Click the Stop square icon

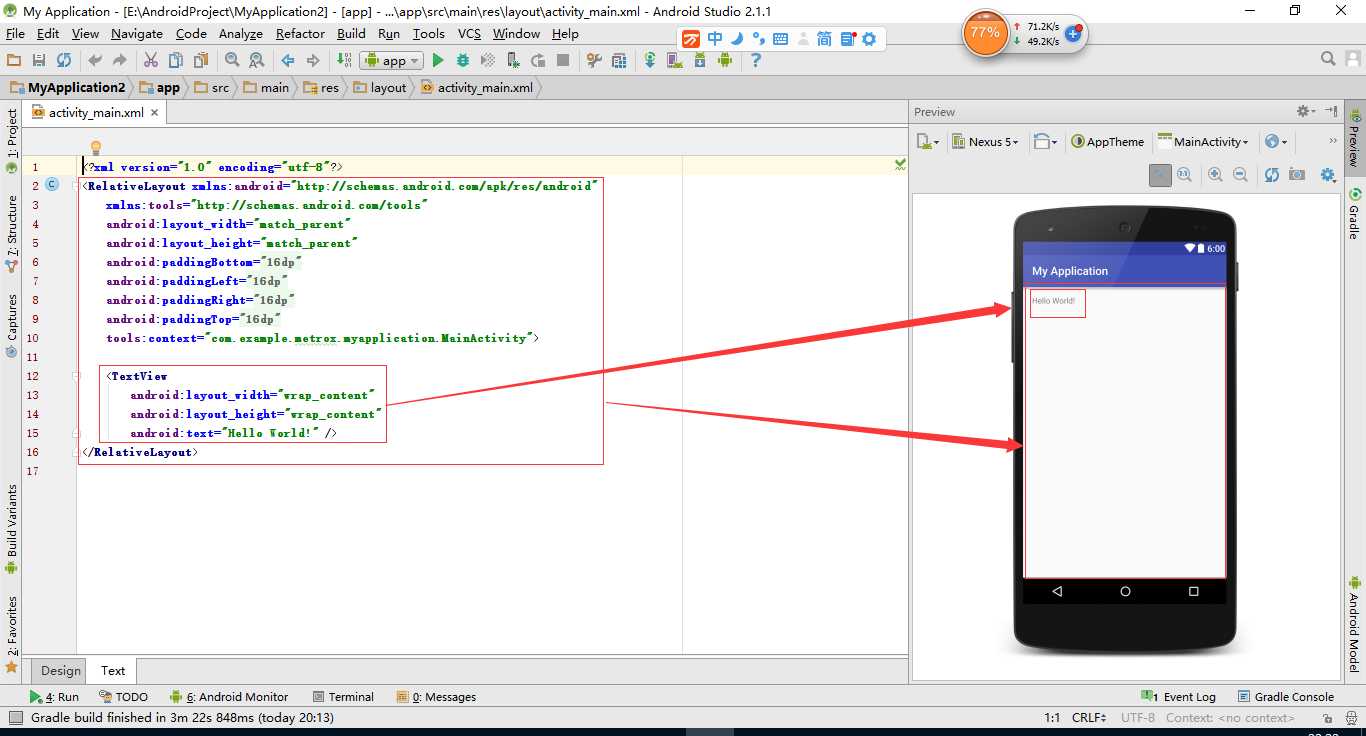tap(563, 61)
